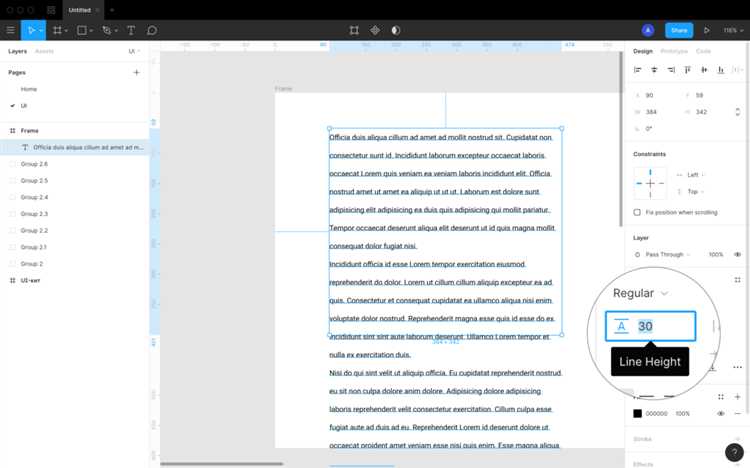Viewport: 750px width, 468px height.
Task: Switch to the Layers tab
Action: click(x=17, y=51)
